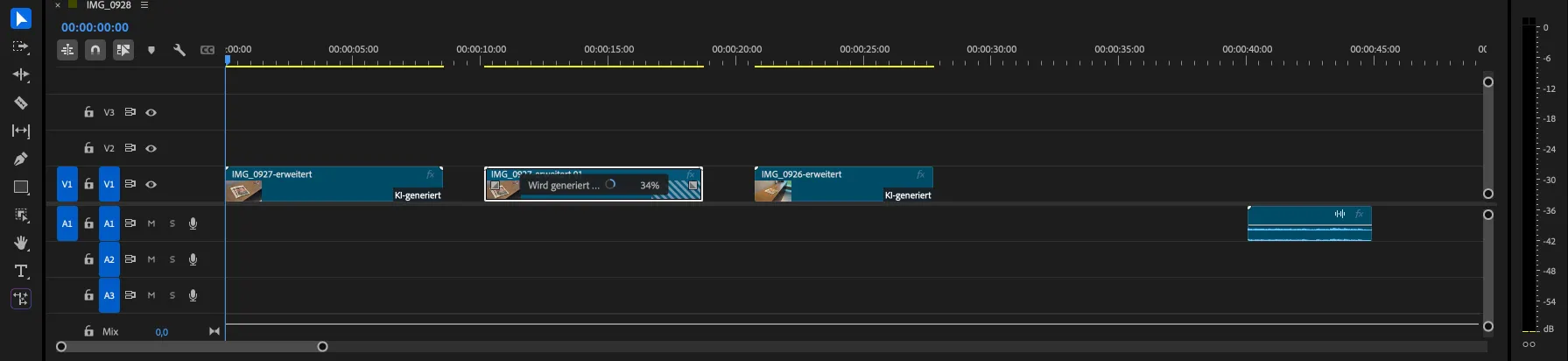Enable voice-over record on A3
The height and width of the screenshot is (361, 1568).
click(x=193, y=295)
